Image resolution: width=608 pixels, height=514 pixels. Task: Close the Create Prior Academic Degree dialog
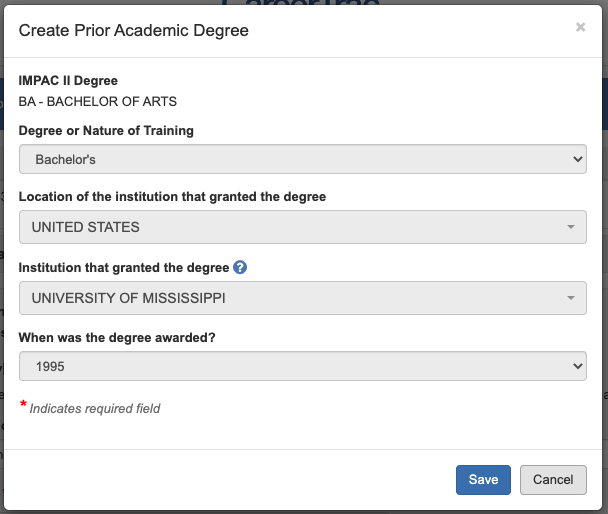(580, 28)
